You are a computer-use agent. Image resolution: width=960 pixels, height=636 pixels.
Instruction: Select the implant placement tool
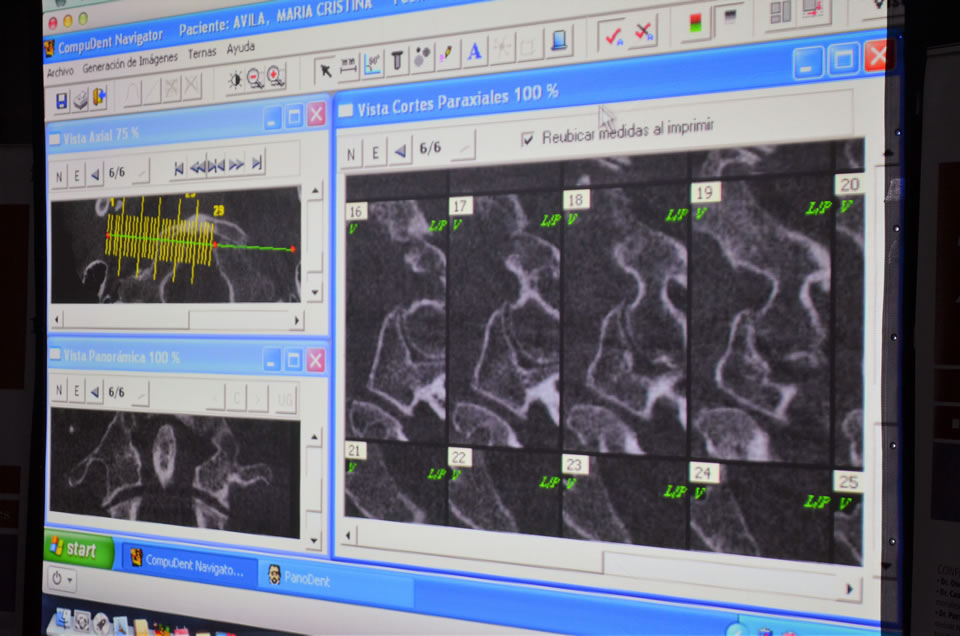click(x=397, y=61)
